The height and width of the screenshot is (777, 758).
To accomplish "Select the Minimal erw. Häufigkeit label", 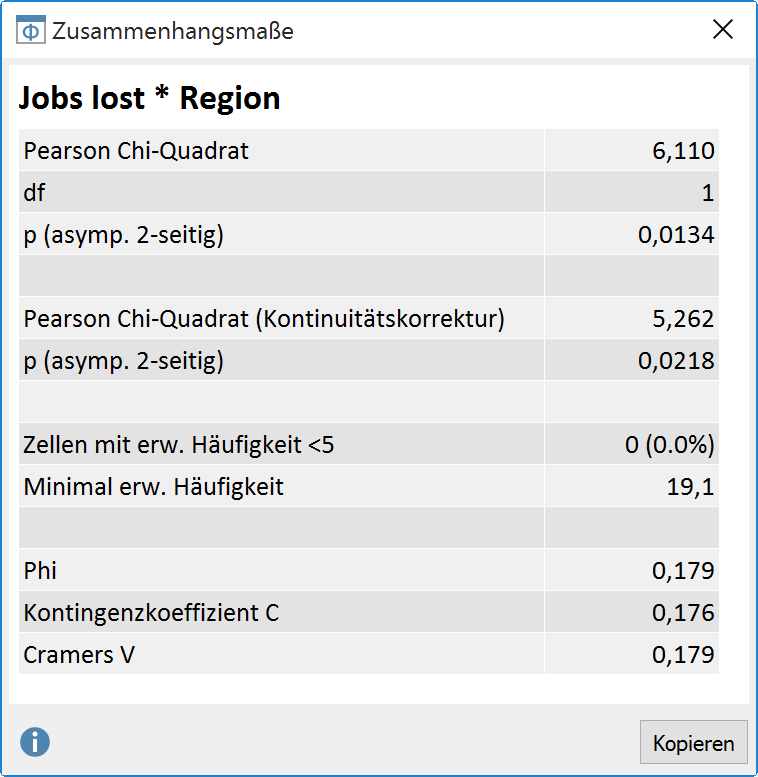I will tap(153, 487).
